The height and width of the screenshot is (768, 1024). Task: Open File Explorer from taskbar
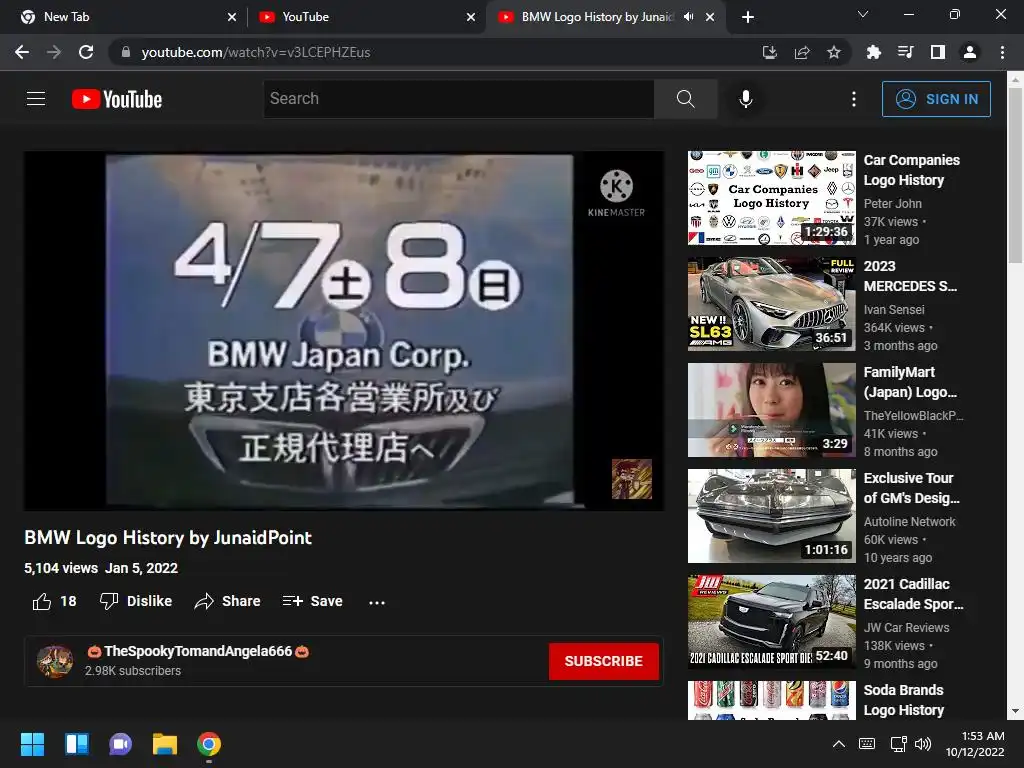165,744
